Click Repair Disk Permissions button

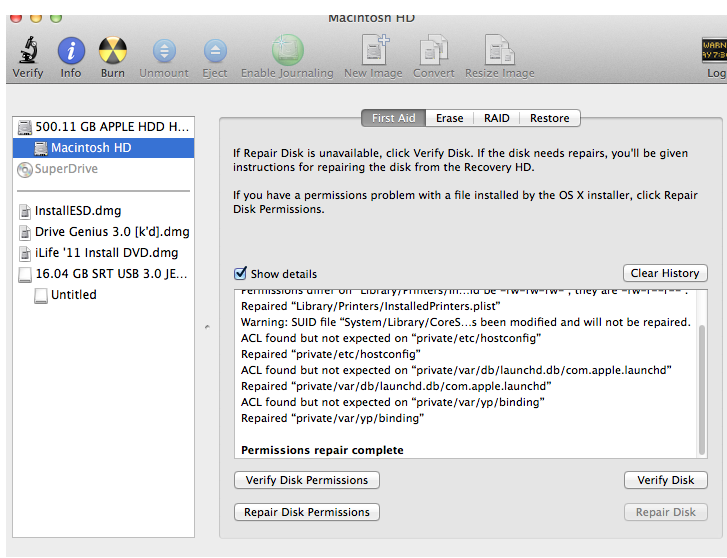[307, 512]
